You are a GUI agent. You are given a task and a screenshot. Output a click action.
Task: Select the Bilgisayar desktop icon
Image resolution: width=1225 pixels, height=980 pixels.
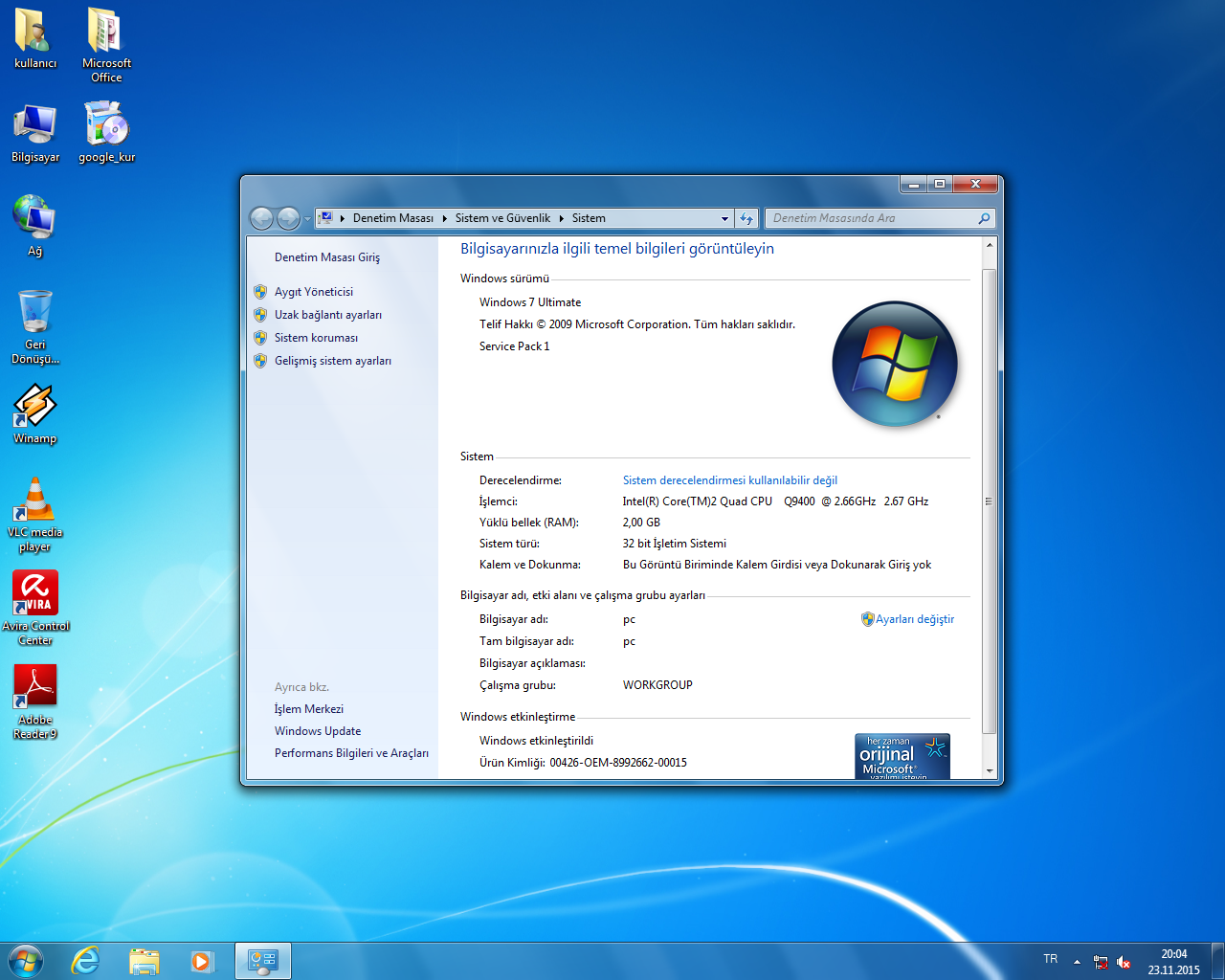(35, 133)
